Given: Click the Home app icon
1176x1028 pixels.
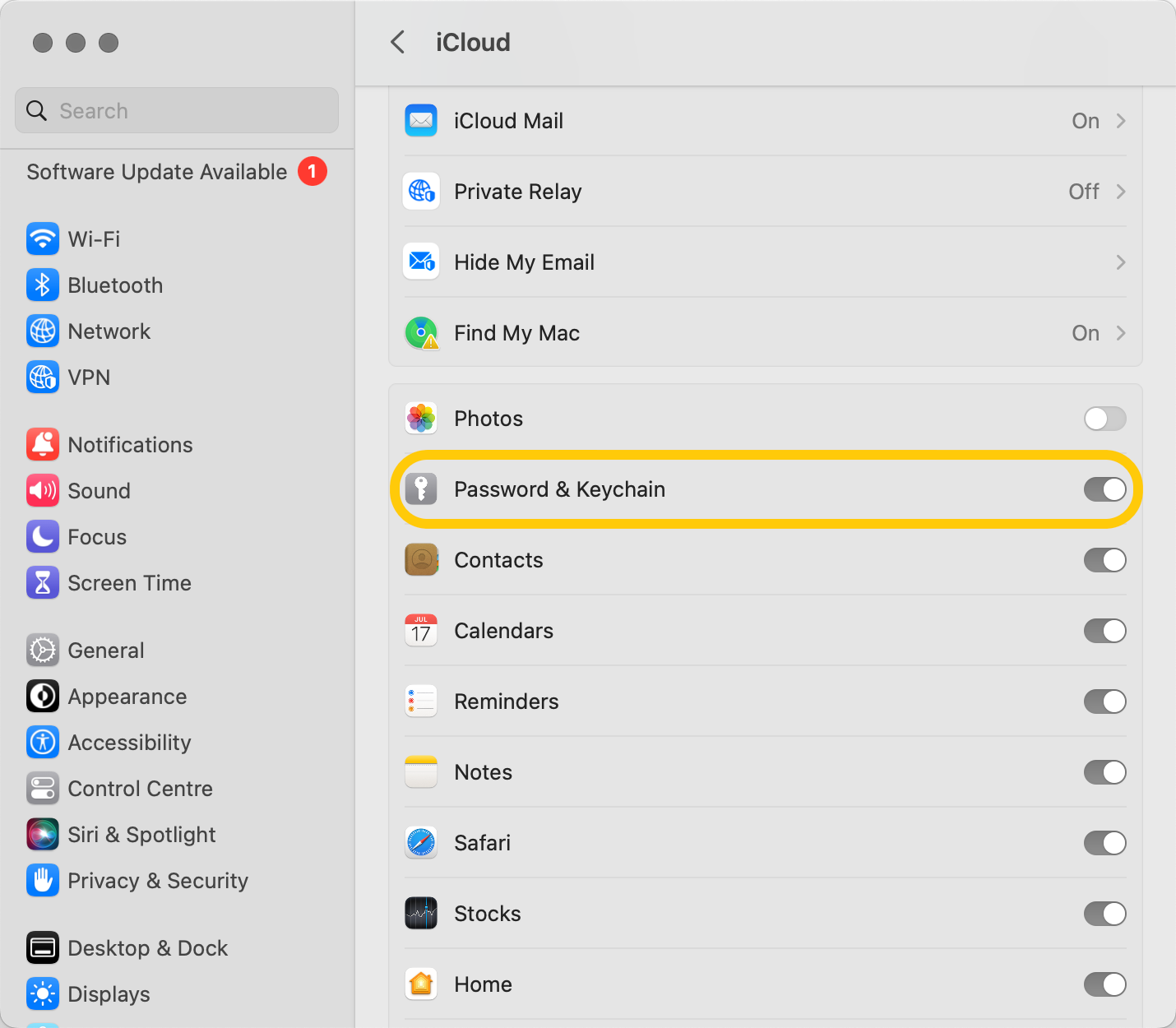Looking at the screenshot, I should pos(421,984).
